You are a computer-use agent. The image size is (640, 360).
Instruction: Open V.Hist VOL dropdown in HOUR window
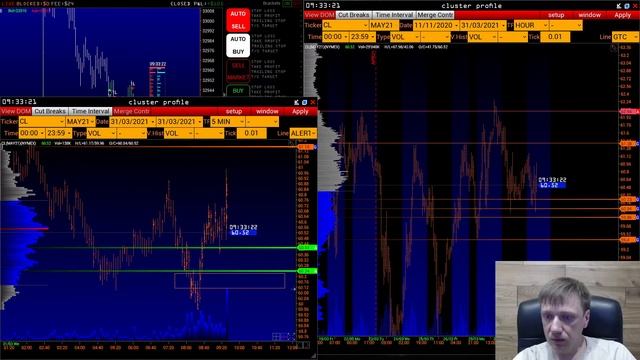point(482,37)
